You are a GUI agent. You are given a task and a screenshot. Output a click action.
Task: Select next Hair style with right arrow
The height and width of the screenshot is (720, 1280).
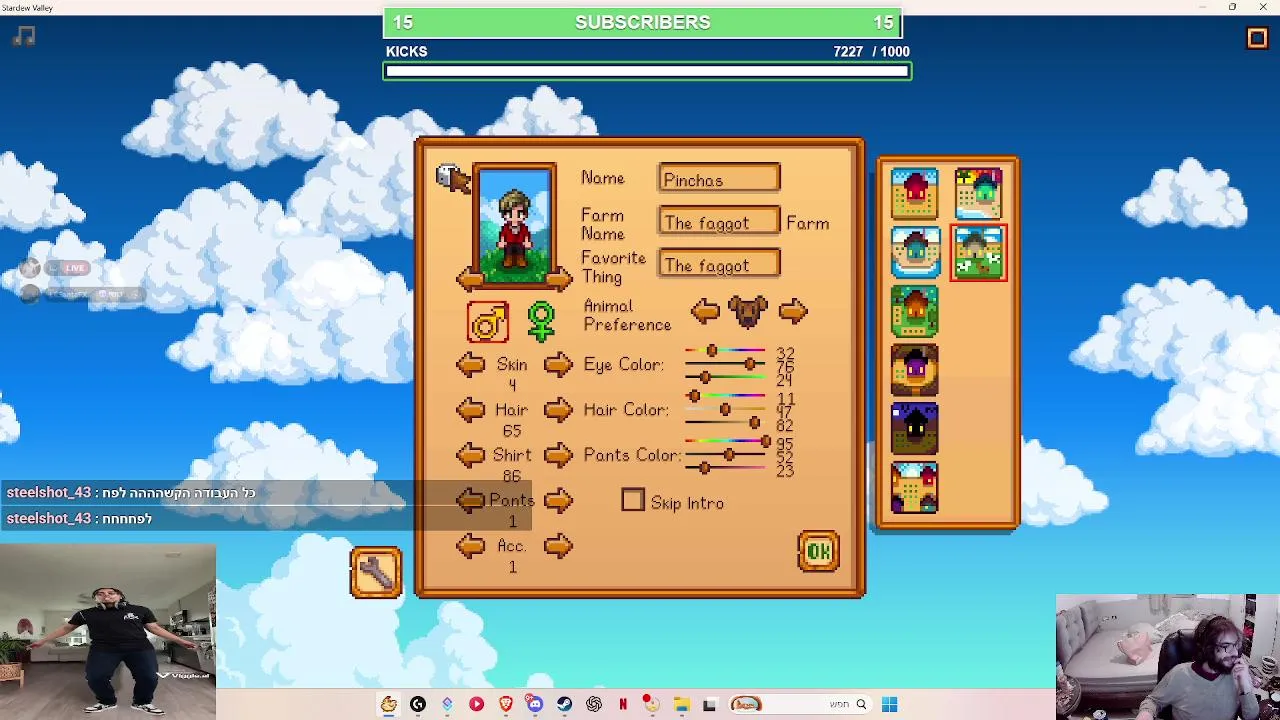pyautogui.click(x=559, y=410)
